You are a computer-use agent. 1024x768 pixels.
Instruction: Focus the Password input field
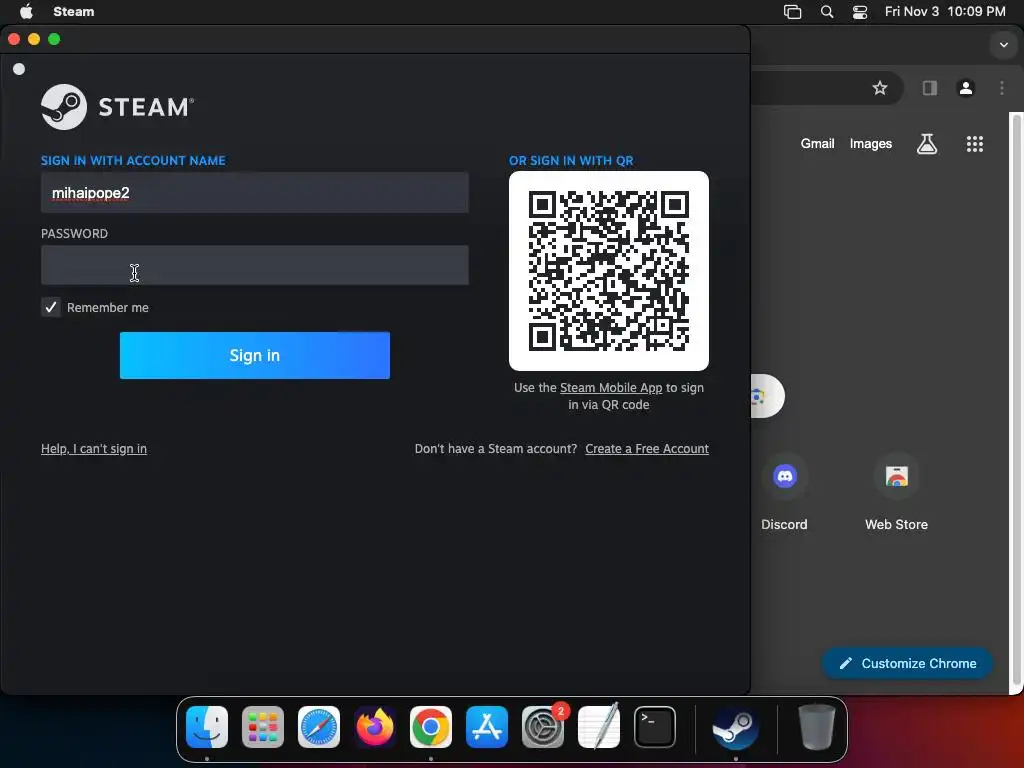pyautogui.click(x=255, y=265)
